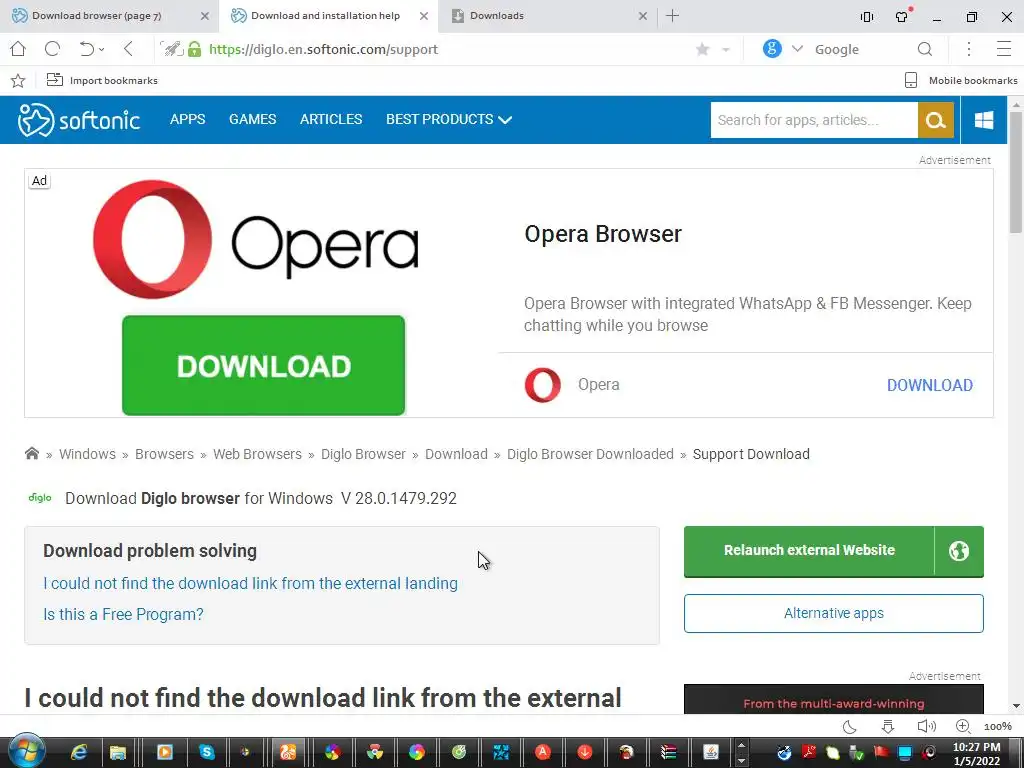Open the skin/T-shirt theme icon

[902, 16]
